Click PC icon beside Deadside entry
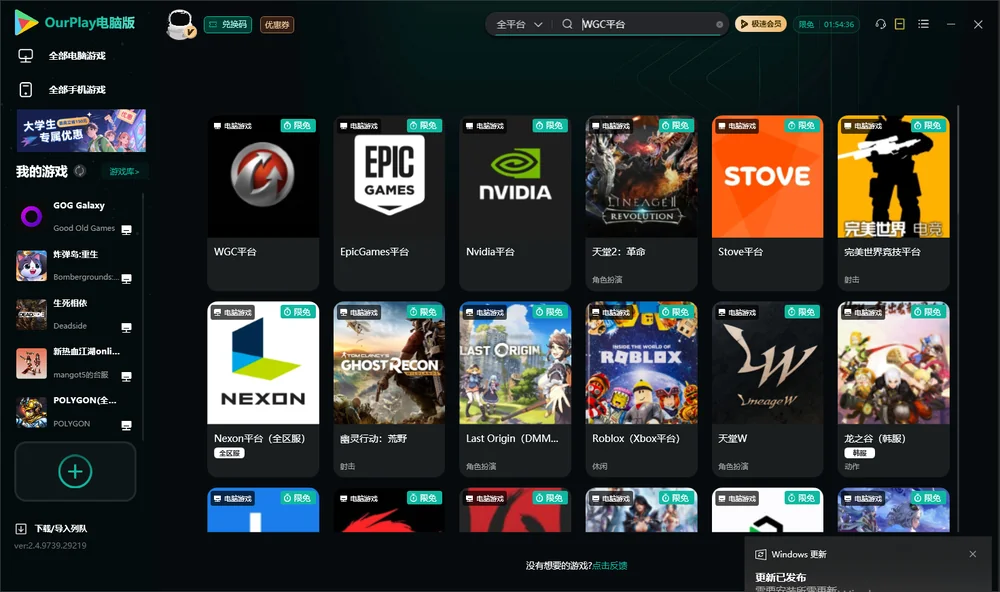 coord(126,327)
